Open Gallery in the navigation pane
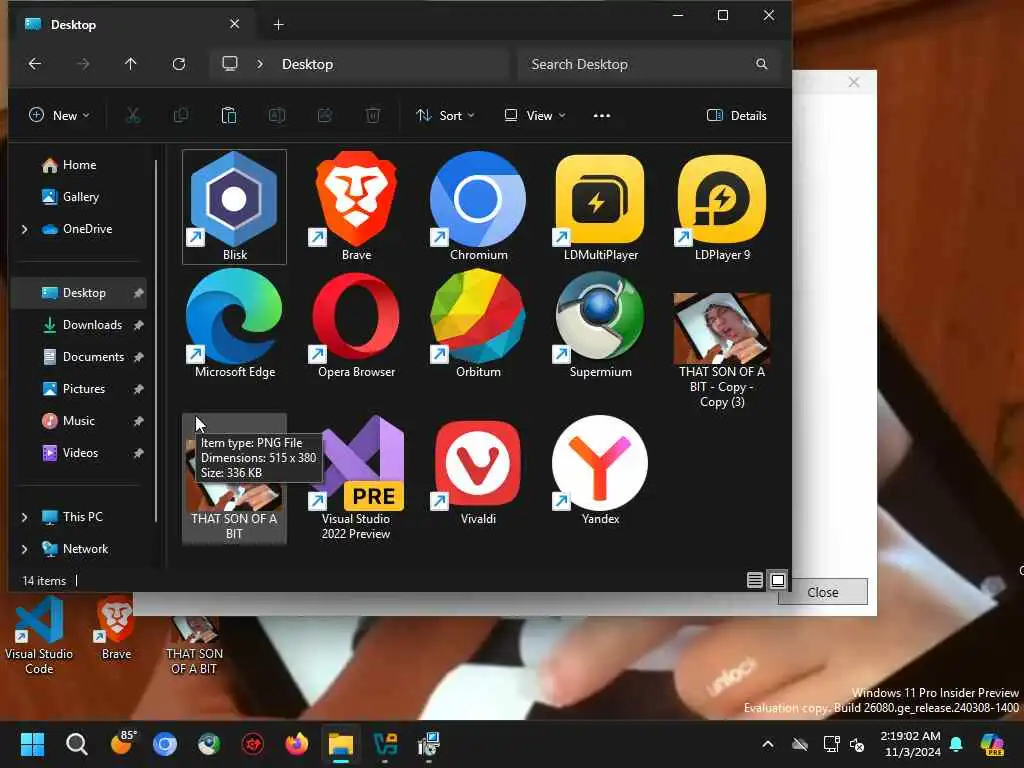The image size is (1024, 768). [x=78, y=197]
